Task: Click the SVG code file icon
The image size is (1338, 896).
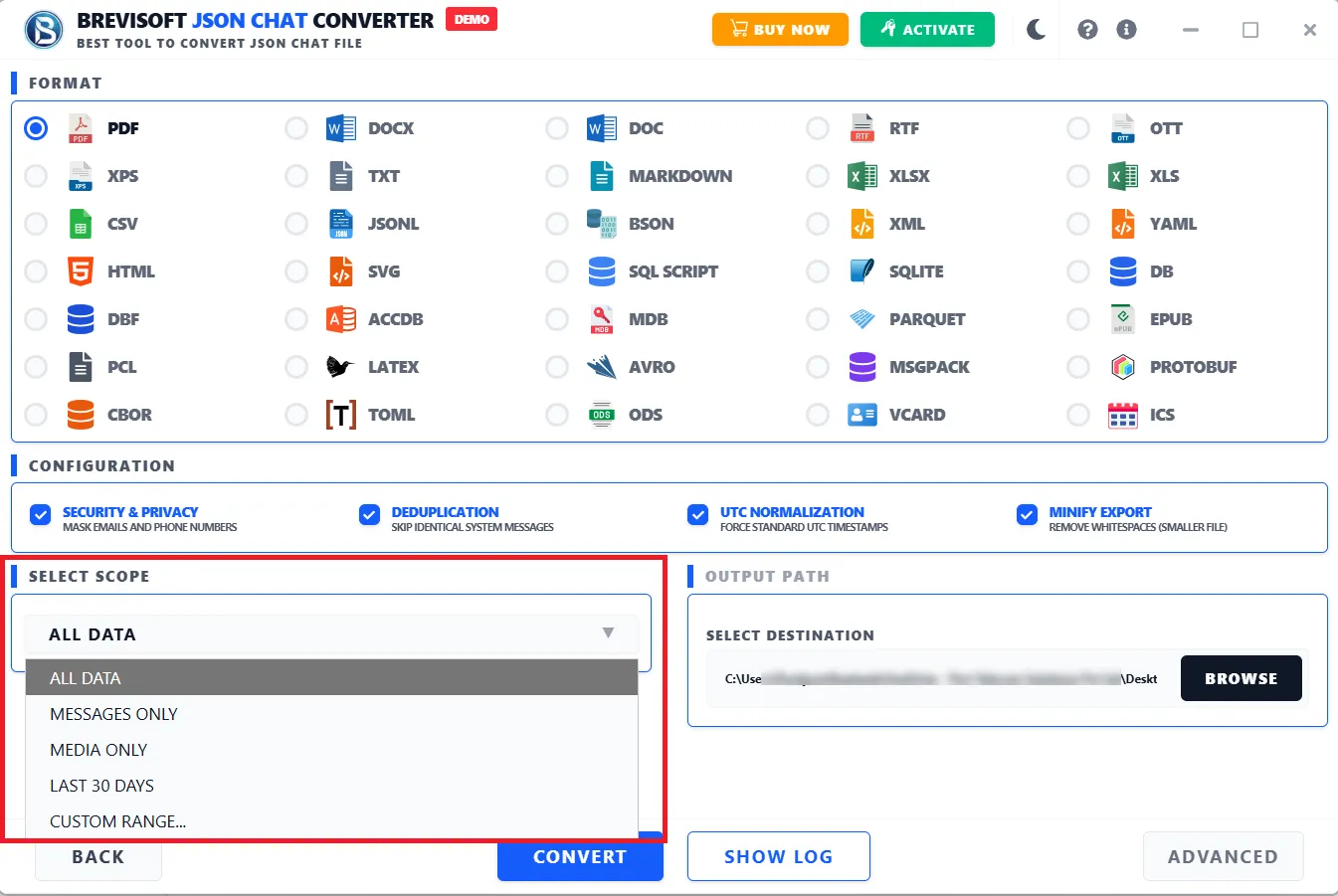Action: point(341,271)
